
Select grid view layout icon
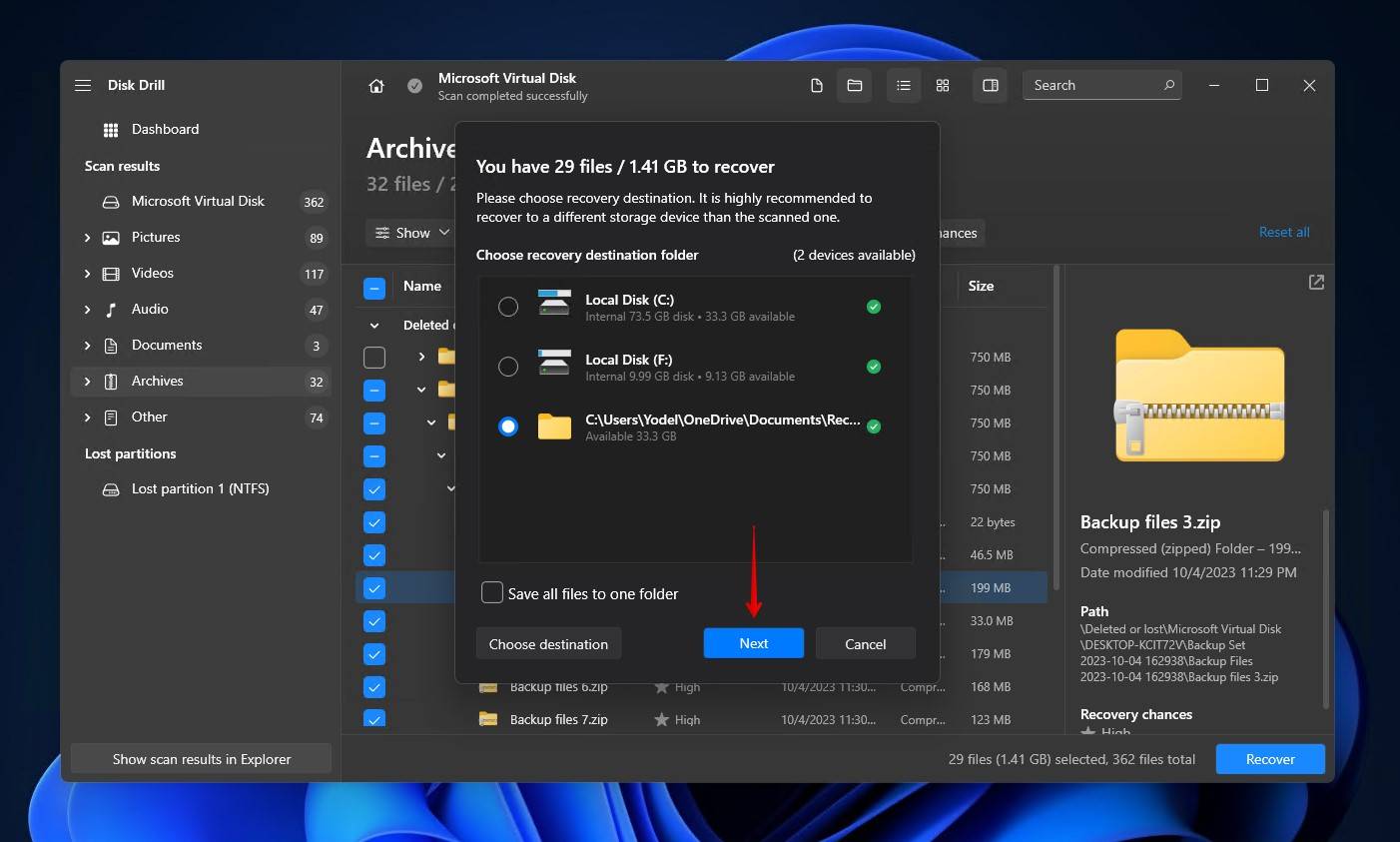point(943,86)
